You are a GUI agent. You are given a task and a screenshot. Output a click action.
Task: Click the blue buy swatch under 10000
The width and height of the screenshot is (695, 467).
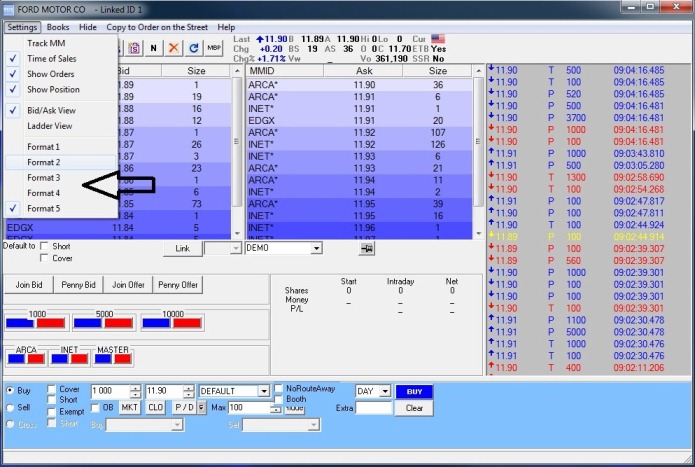[x=156, y=323]
